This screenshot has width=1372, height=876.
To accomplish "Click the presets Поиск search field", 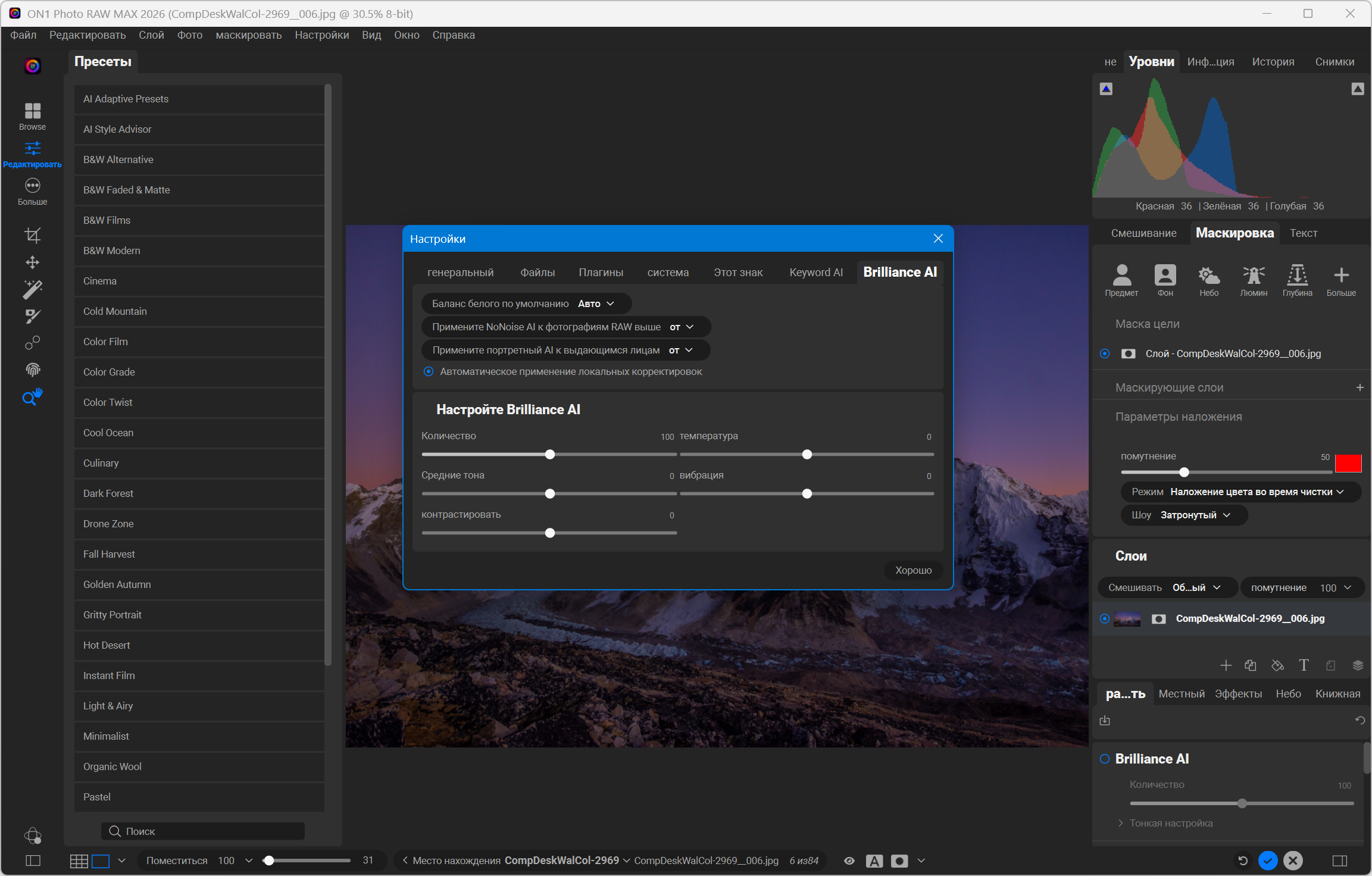I will [x=203, y=831].
